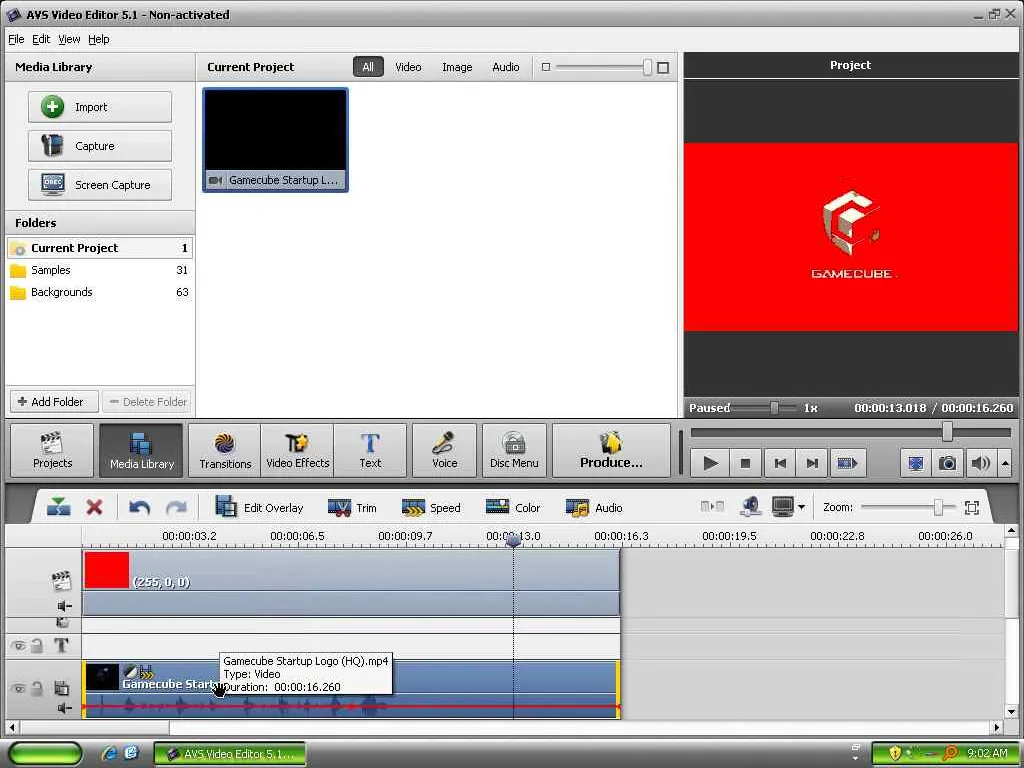1024x768 pixels.
Task: Filter media by Audio
Action: tap(506, 67)
